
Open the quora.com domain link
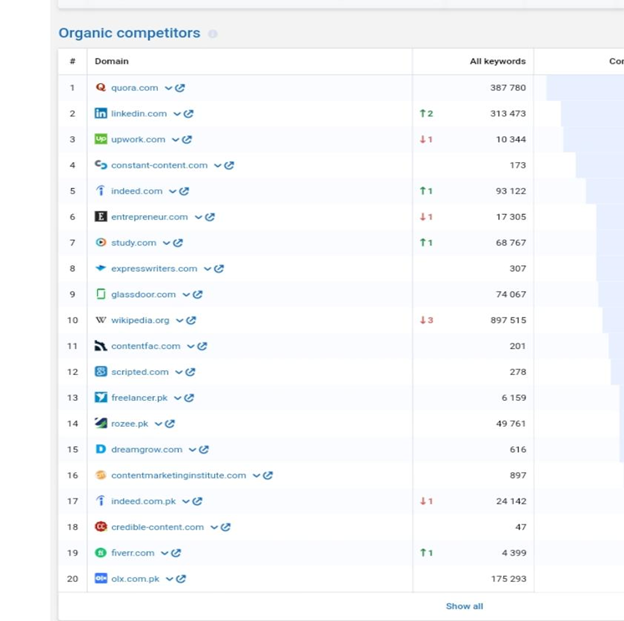135,88
